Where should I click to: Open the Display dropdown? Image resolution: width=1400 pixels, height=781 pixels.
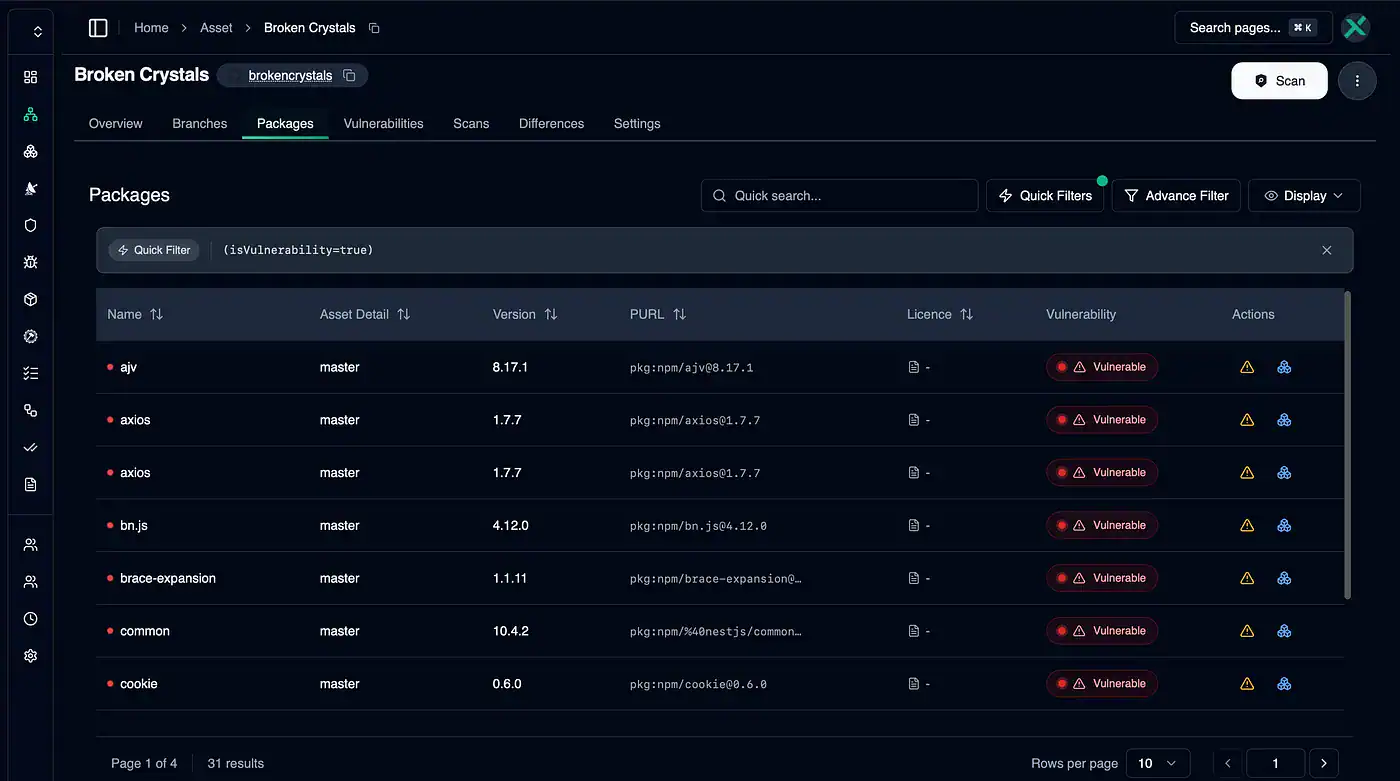[1304, 196]
